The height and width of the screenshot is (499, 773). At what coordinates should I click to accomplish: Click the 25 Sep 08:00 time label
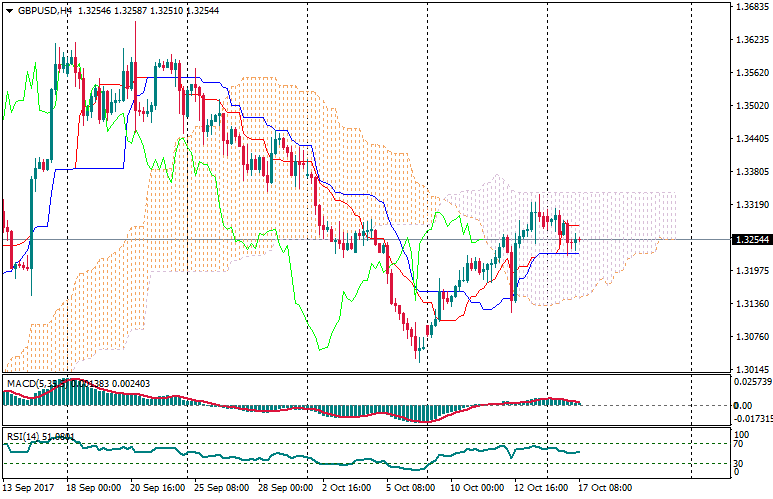(221, 488)
